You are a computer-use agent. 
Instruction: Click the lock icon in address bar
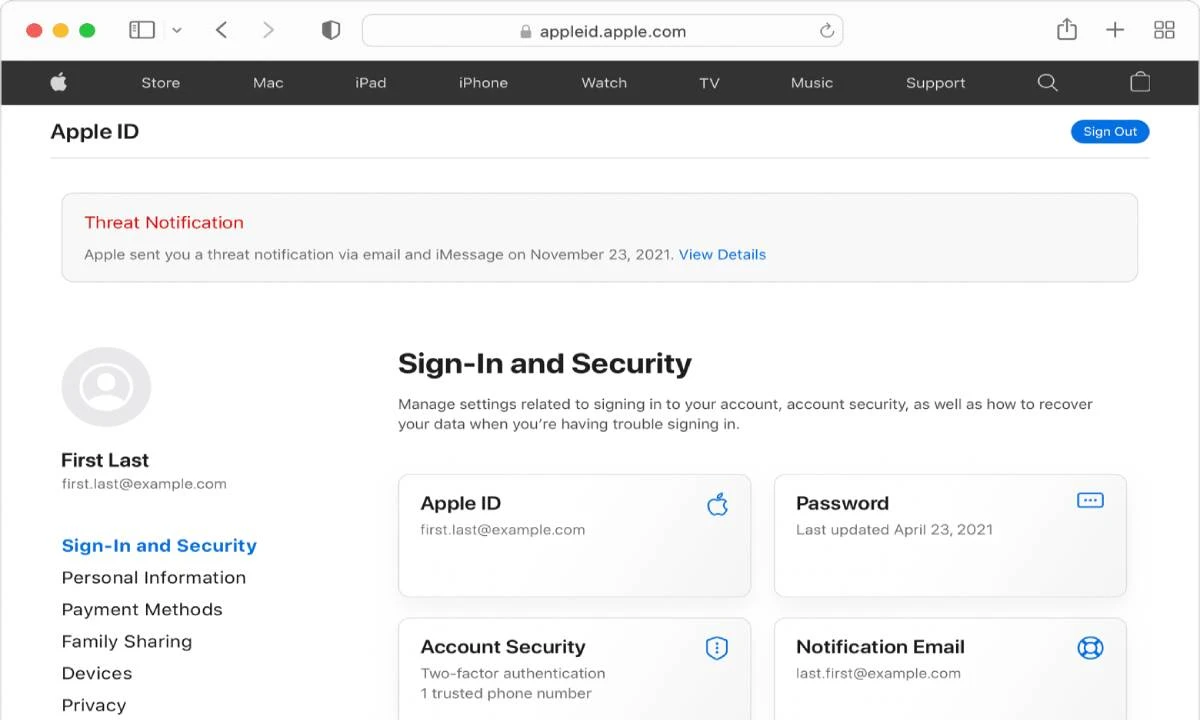[x=526, y=31]
